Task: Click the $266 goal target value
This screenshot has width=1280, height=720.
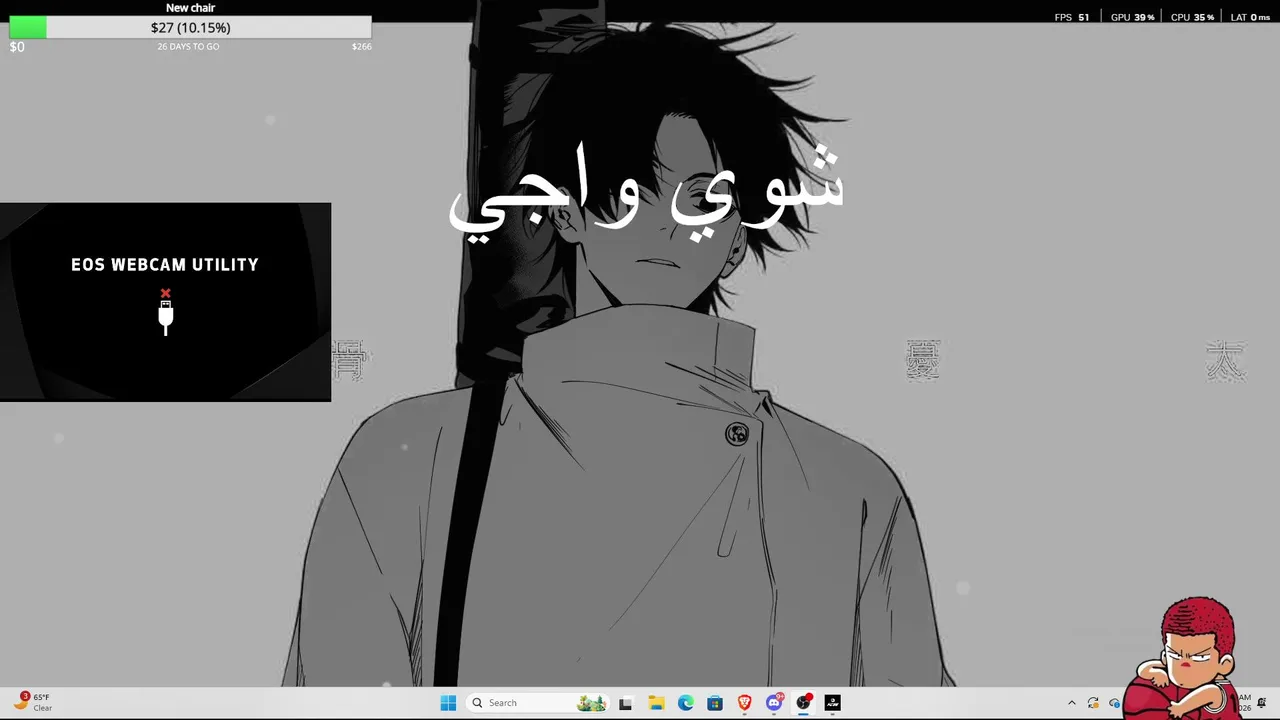Action: (x=361, y=47)
